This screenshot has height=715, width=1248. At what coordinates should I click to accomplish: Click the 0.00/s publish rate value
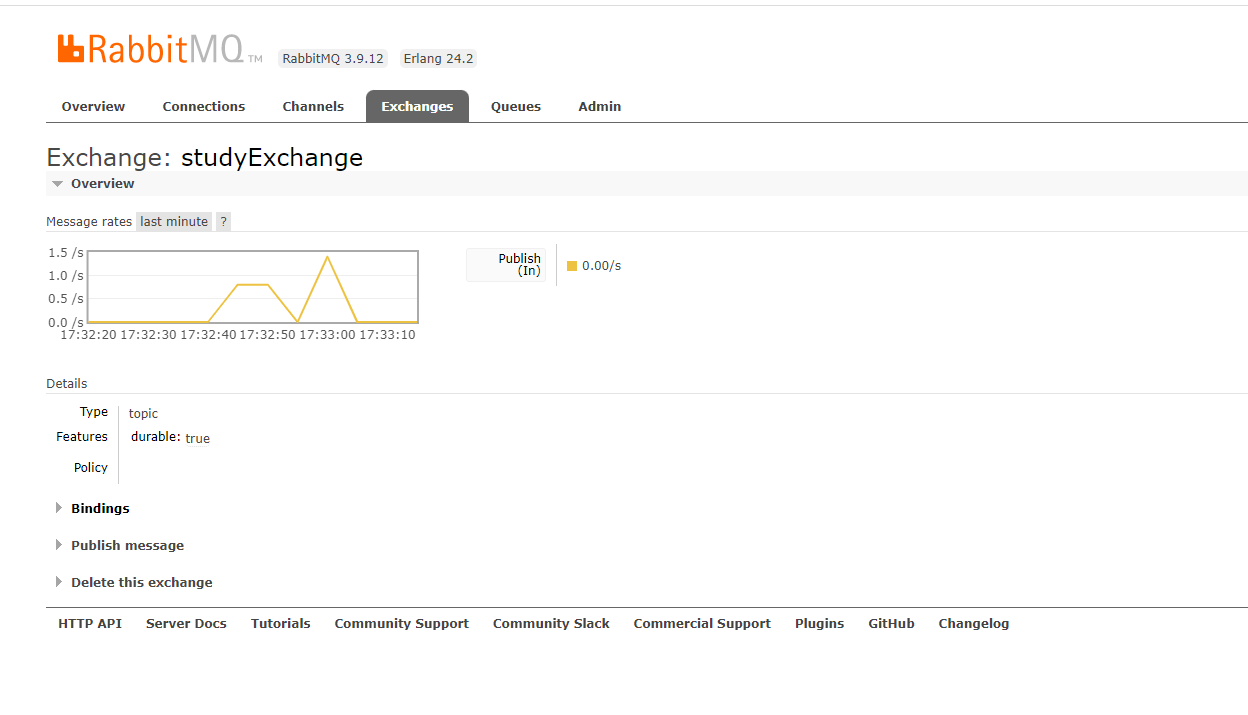tap(601, 266)
